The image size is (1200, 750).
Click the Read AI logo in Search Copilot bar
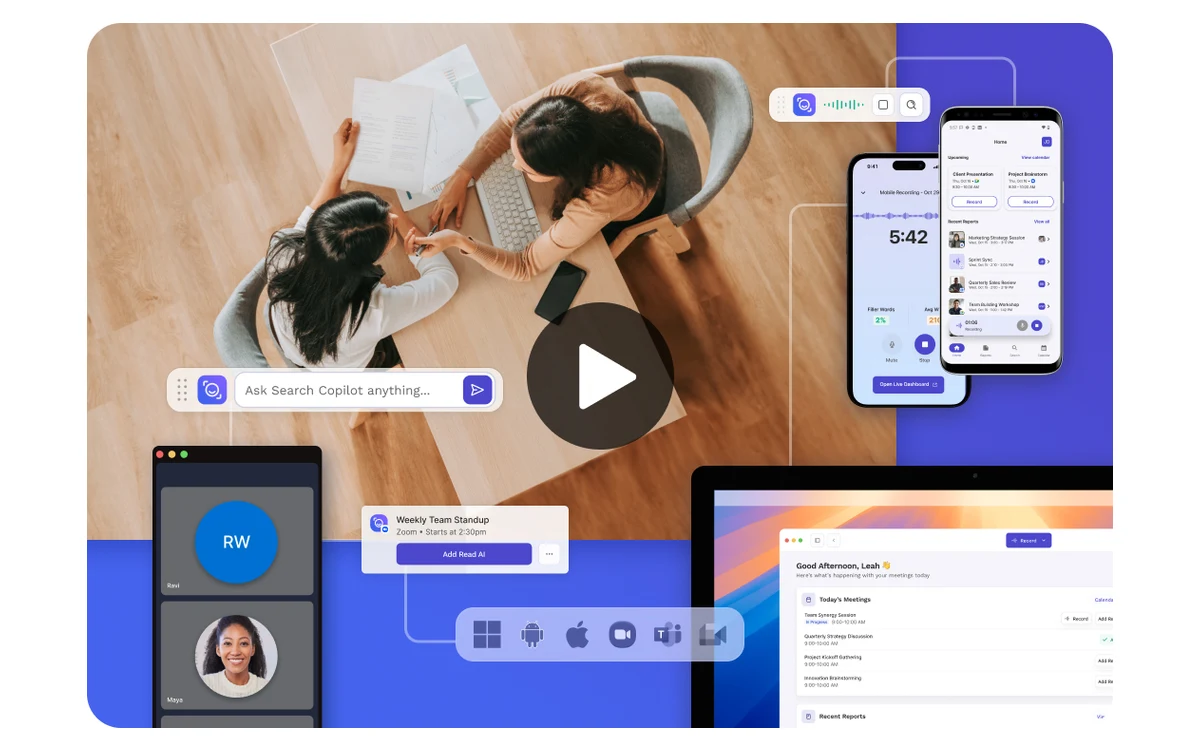click(x=212, y=390)
